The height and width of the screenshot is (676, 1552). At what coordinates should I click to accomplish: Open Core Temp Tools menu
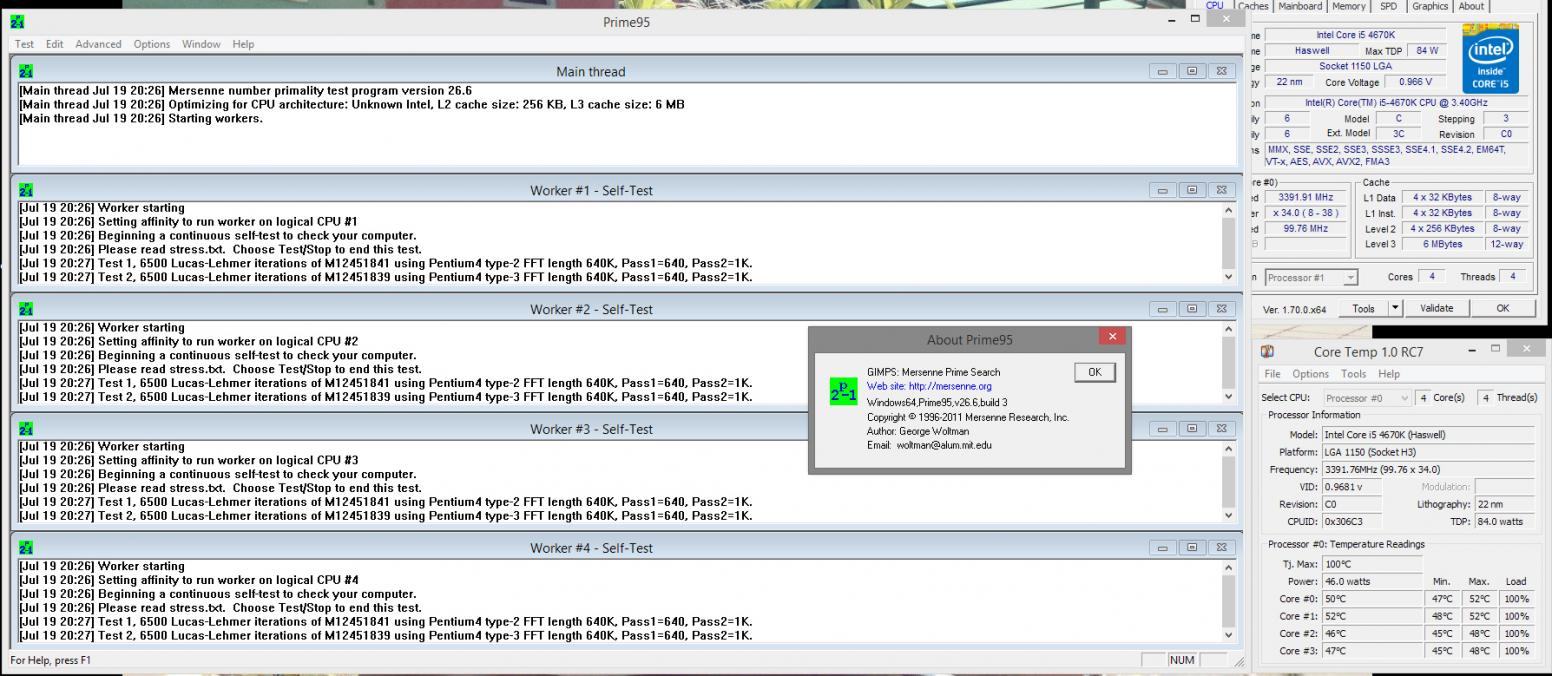(x=1354, y=374)
